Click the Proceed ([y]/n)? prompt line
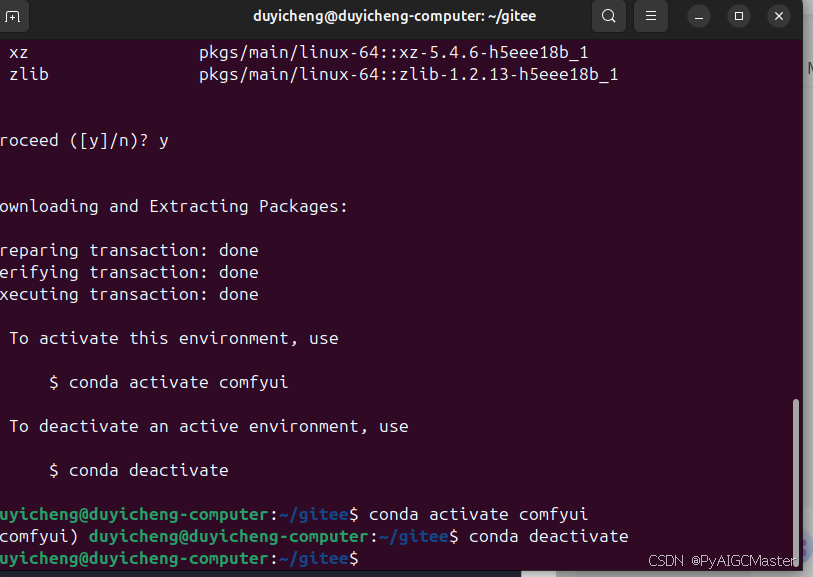 pos(84,140)
